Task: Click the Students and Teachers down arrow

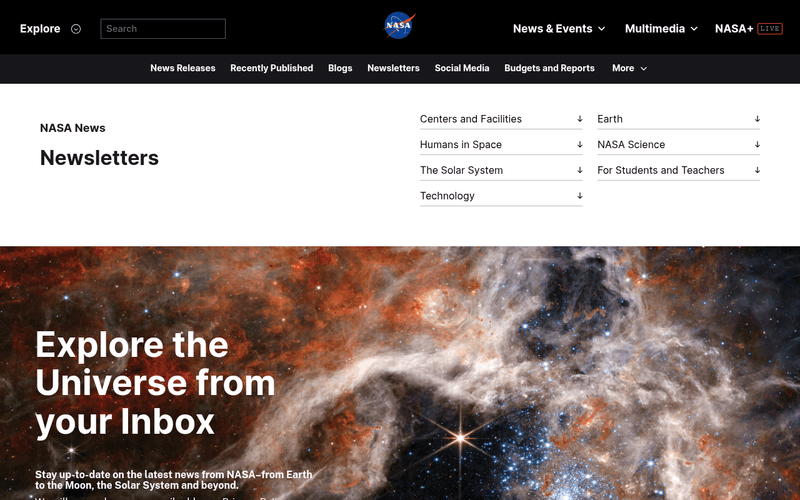Action: point(757,170)
